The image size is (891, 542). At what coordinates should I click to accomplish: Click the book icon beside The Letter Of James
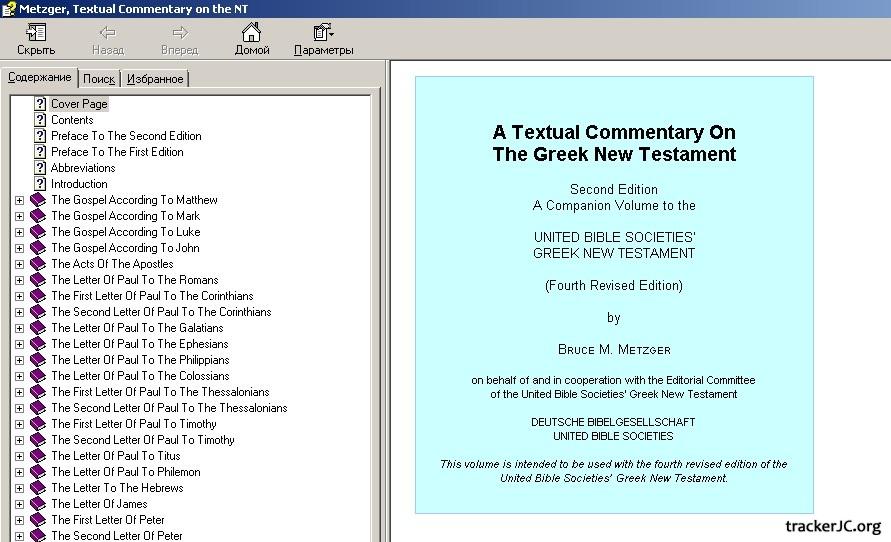38,504
